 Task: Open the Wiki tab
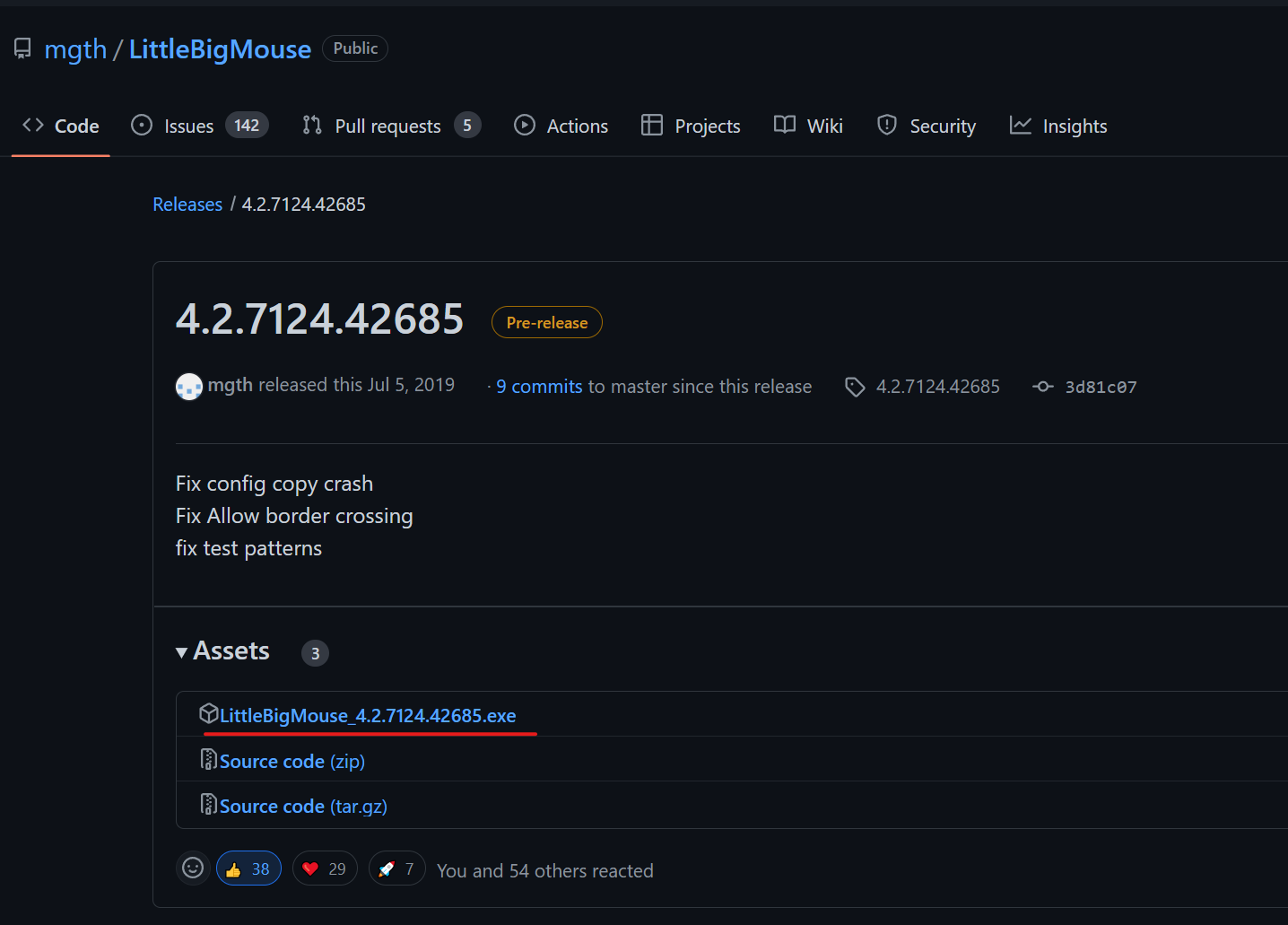tap(808, 126)
